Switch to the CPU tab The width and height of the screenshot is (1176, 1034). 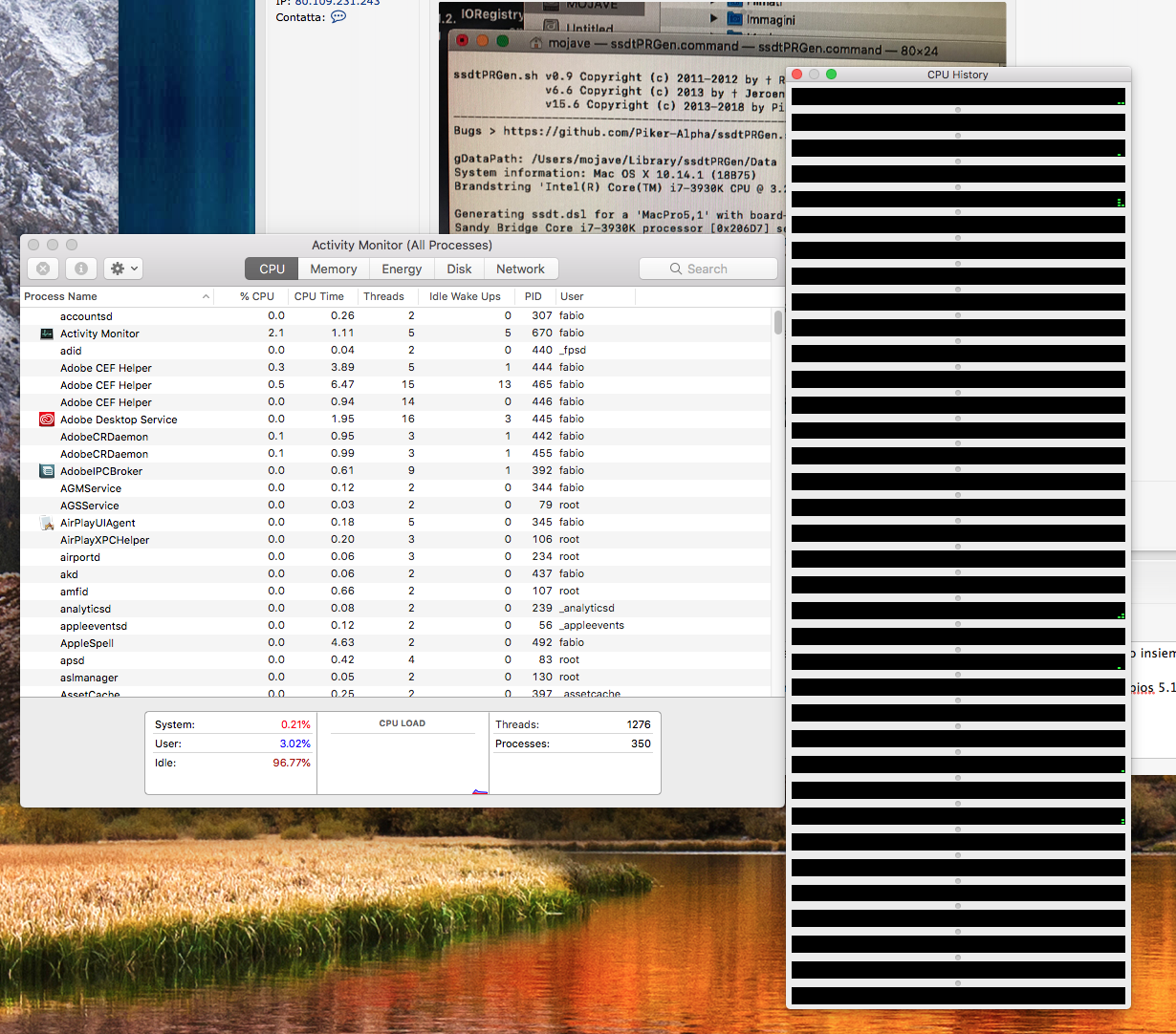(272, 269)
